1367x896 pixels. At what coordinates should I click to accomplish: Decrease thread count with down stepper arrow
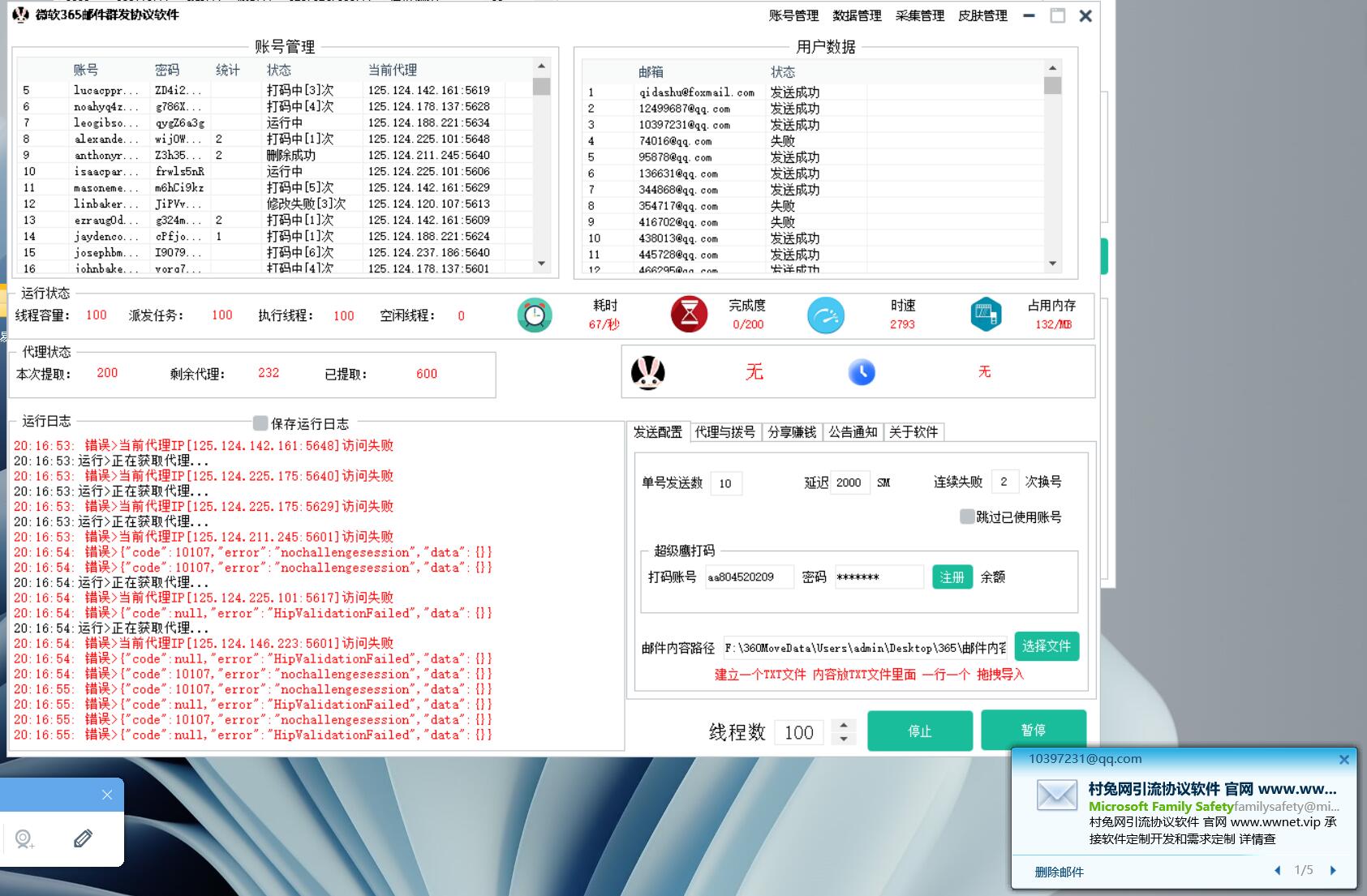click(x=844, y=739)
